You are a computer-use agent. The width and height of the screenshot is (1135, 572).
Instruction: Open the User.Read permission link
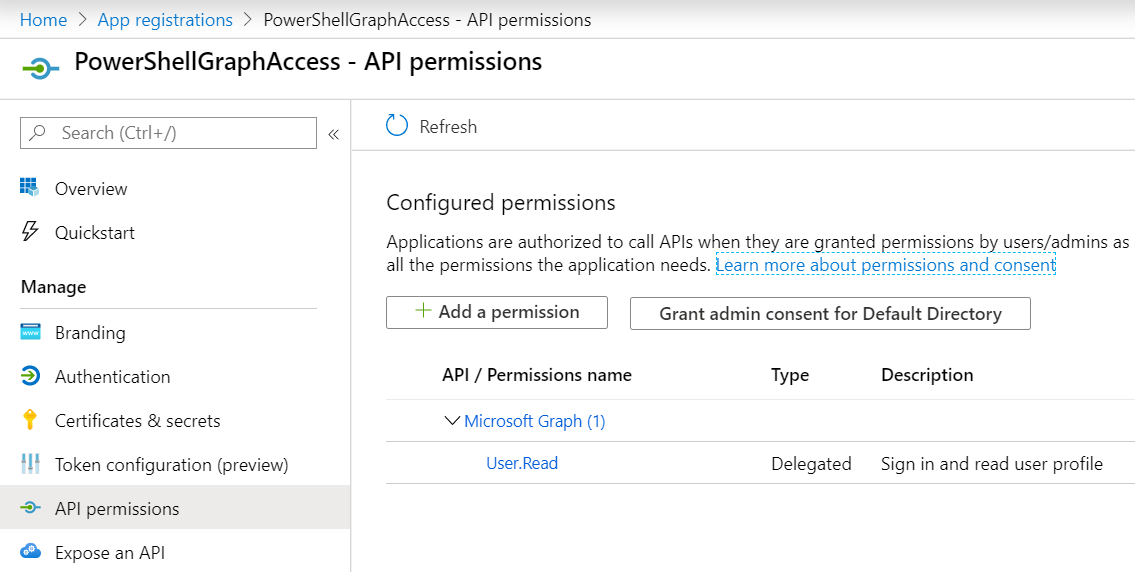pyautogui.click(x=522, y=463)
